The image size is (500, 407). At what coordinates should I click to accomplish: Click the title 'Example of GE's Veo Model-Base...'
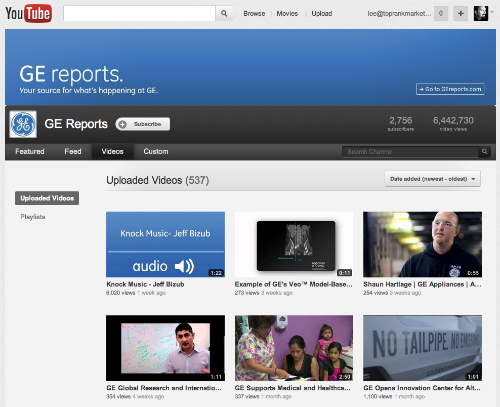click(x=293, y=284)
